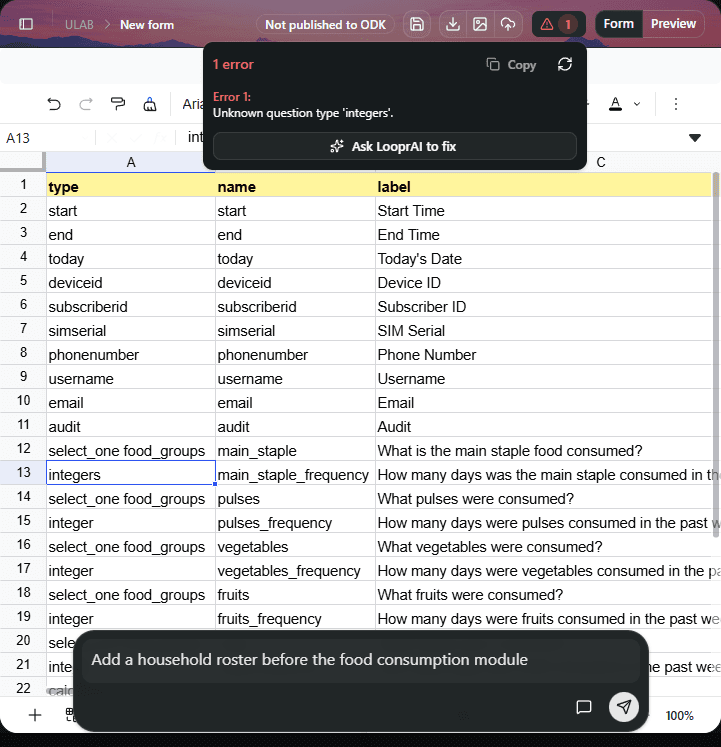Screen dimensions: 721x747
Task: Open ULAB breadcrumb link
Action: click(79, 25)
